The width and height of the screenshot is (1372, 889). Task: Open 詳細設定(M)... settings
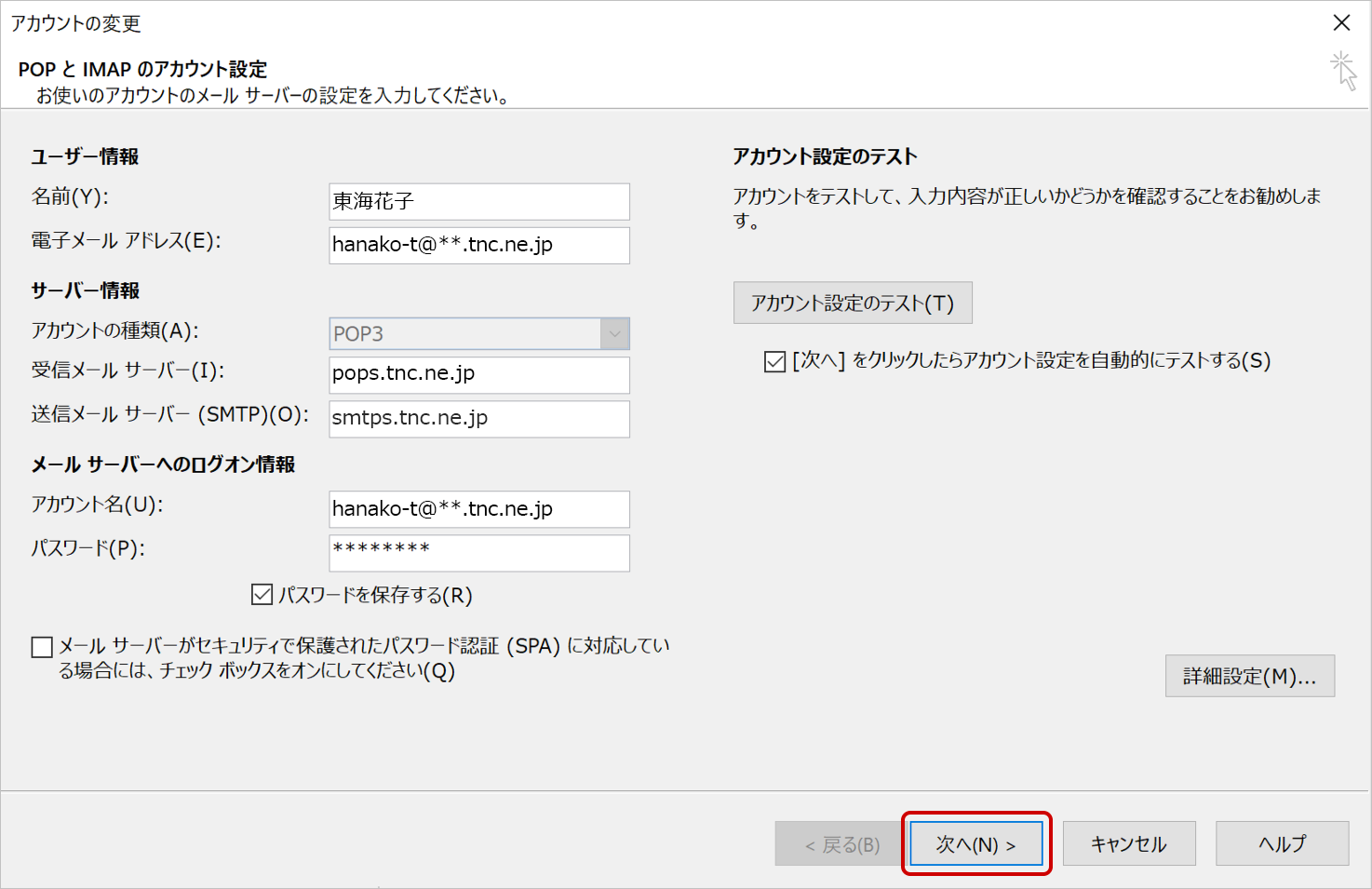1250,676
